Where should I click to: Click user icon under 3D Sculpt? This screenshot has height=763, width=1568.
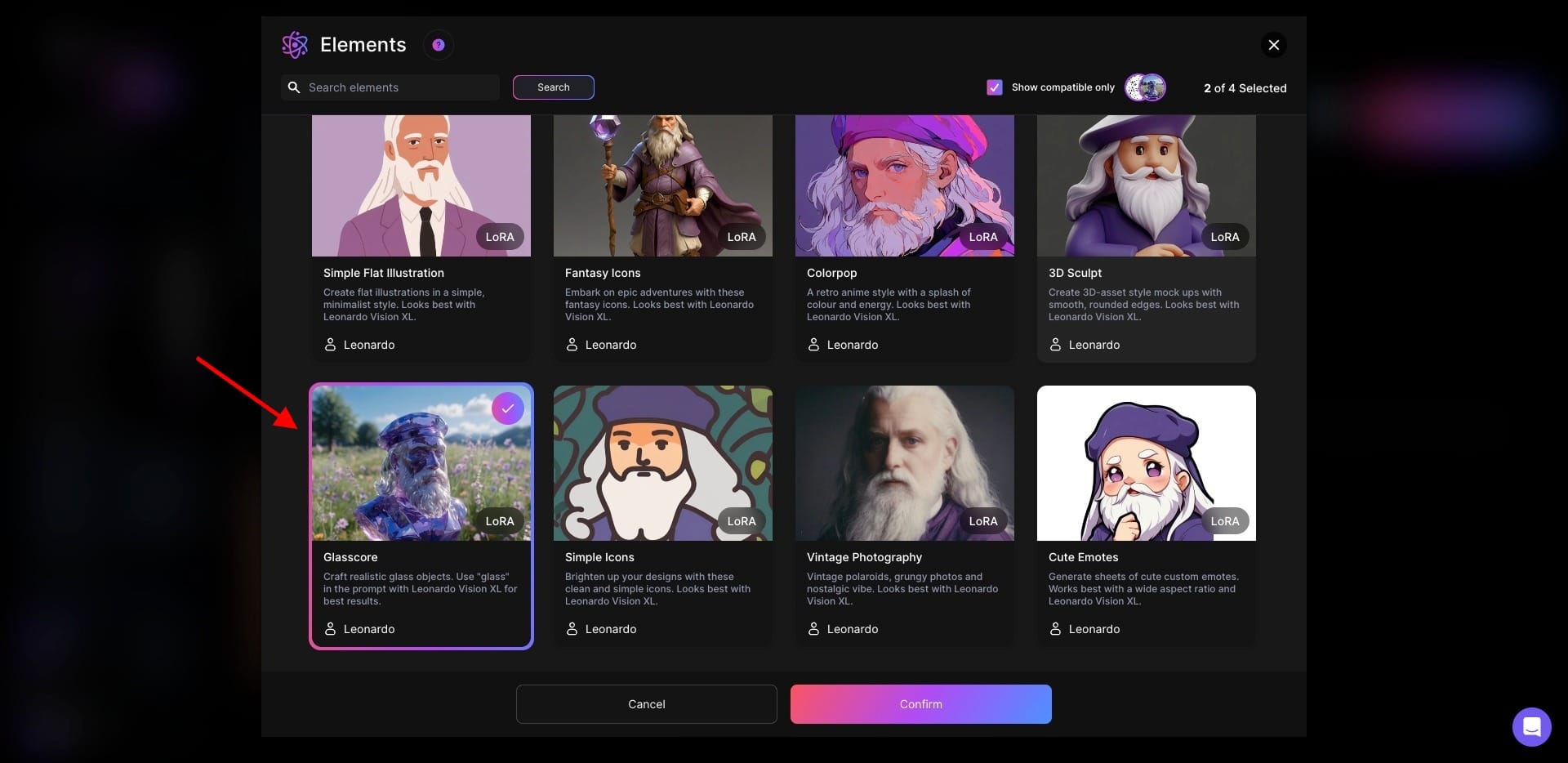point(1055,345)
